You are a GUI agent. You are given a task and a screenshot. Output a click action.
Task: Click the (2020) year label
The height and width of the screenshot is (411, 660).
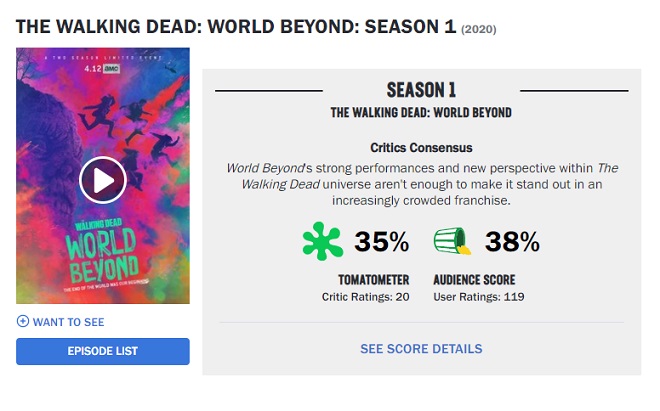click(479, 29)
